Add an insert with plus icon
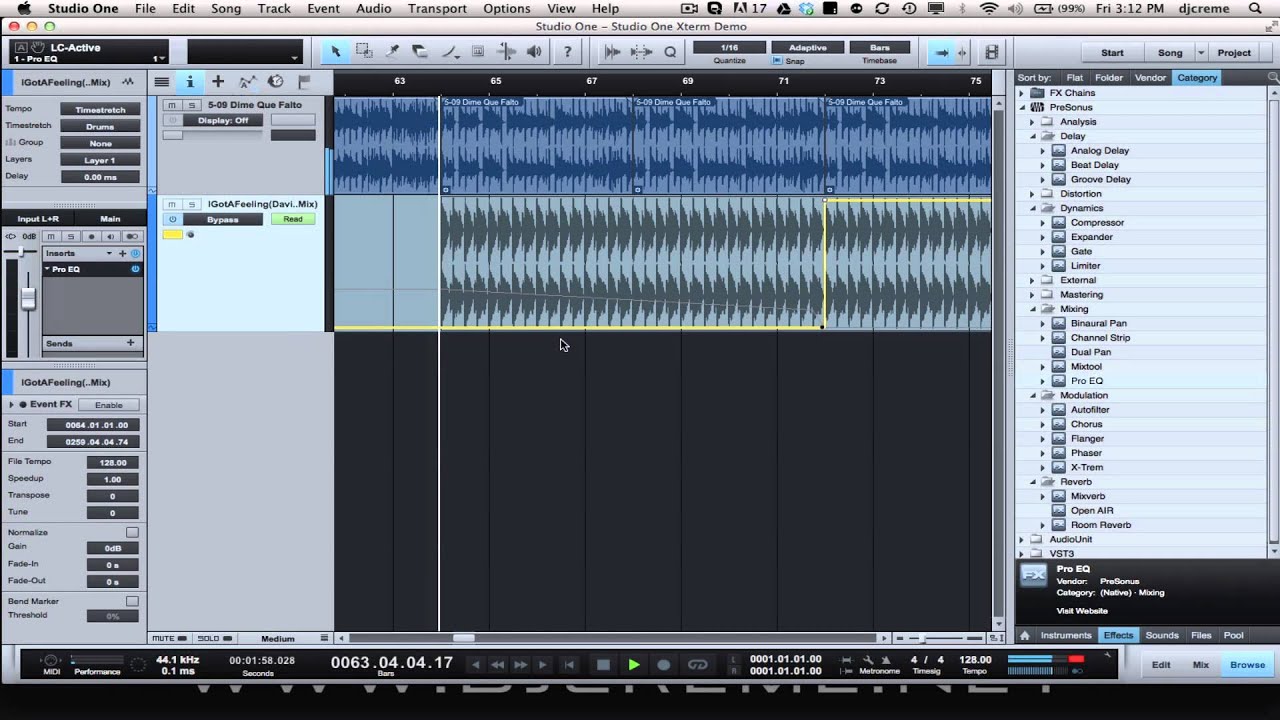 point(124,253)
